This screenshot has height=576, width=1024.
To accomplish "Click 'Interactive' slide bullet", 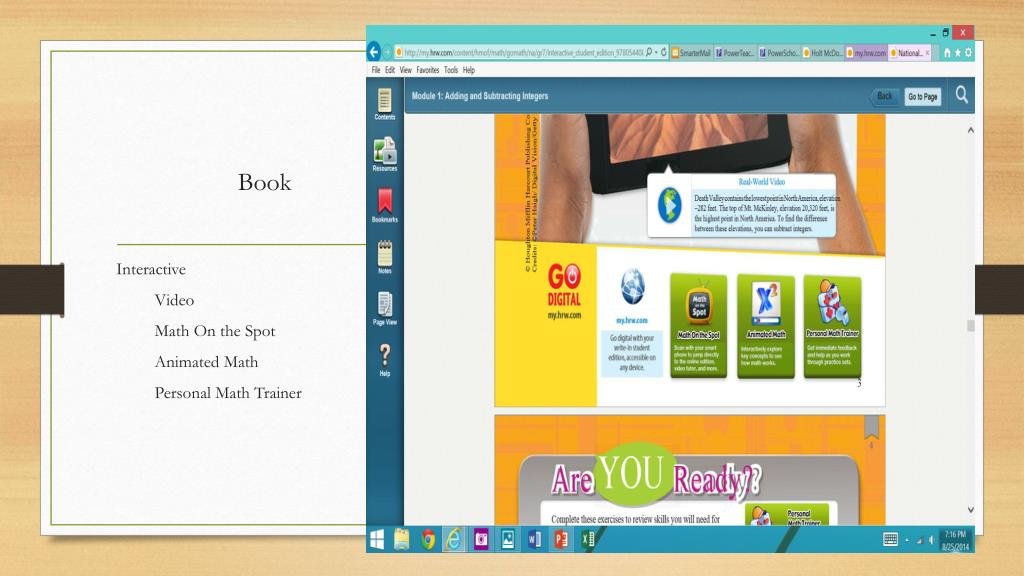I will pyautogui.click(x=151, y=269).
